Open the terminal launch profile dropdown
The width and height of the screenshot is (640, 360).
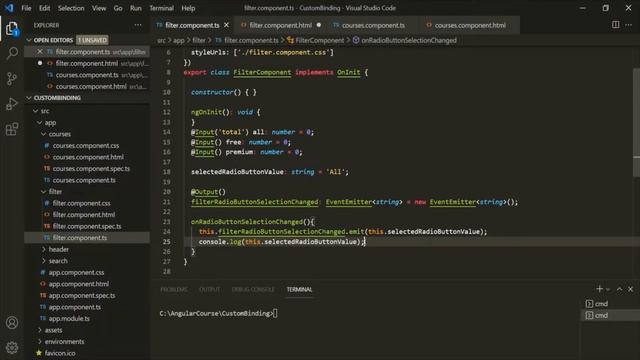pyautogui.click(x=608, y=289)
